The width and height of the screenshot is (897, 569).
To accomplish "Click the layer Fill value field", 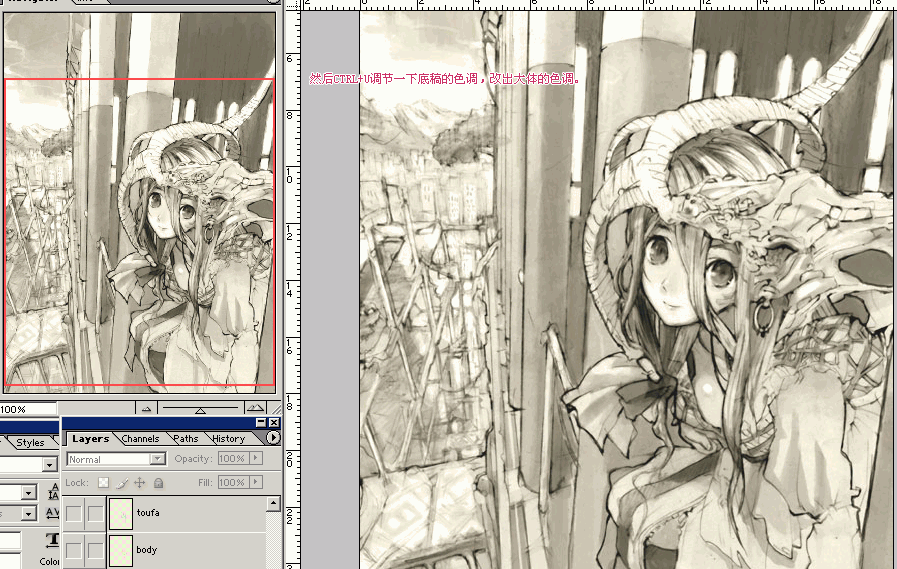I will pos(232,483).
